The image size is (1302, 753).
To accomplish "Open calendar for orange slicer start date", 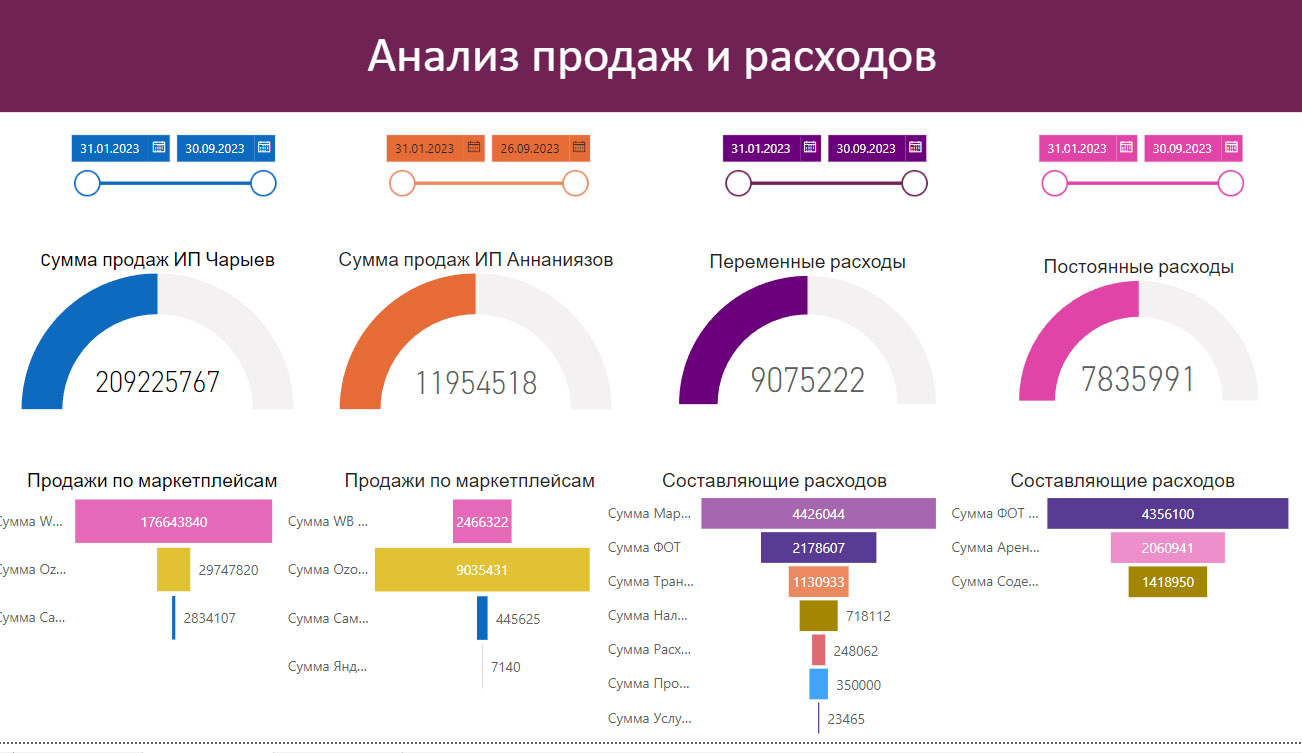I will tap(474, 147).
